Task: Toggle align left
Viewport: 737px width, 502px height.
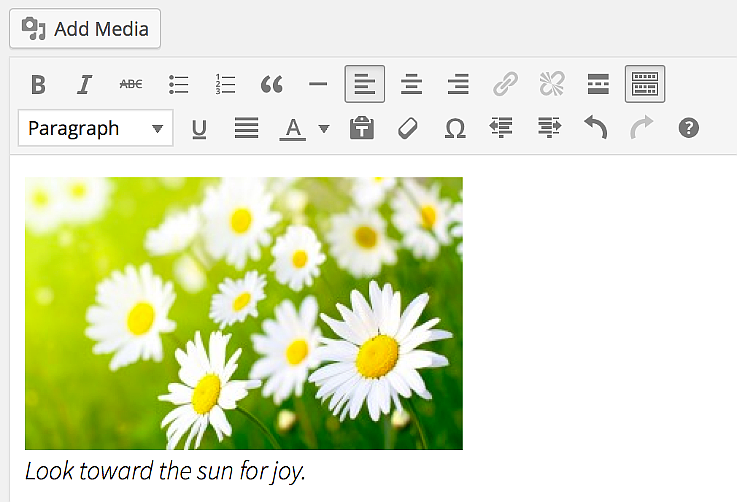Action: click(365, 85)
